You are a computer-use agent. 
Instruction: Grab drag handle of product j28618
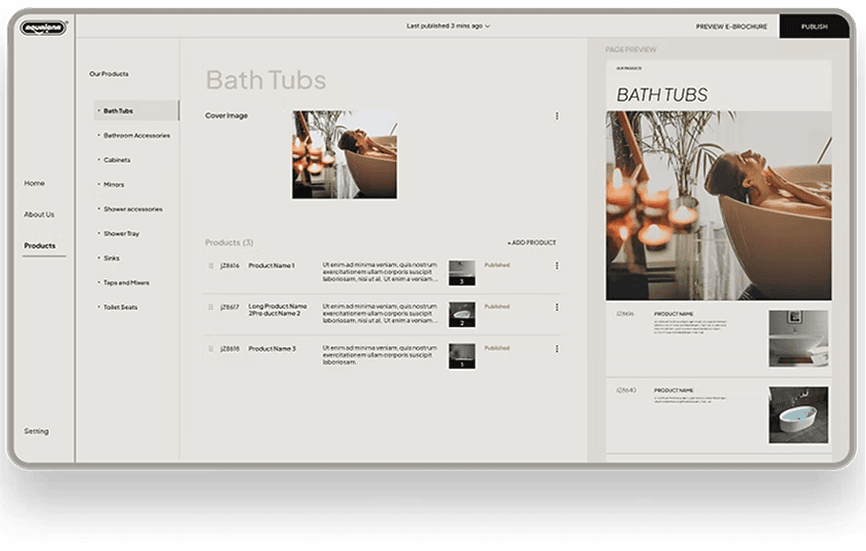coord(210,349)
